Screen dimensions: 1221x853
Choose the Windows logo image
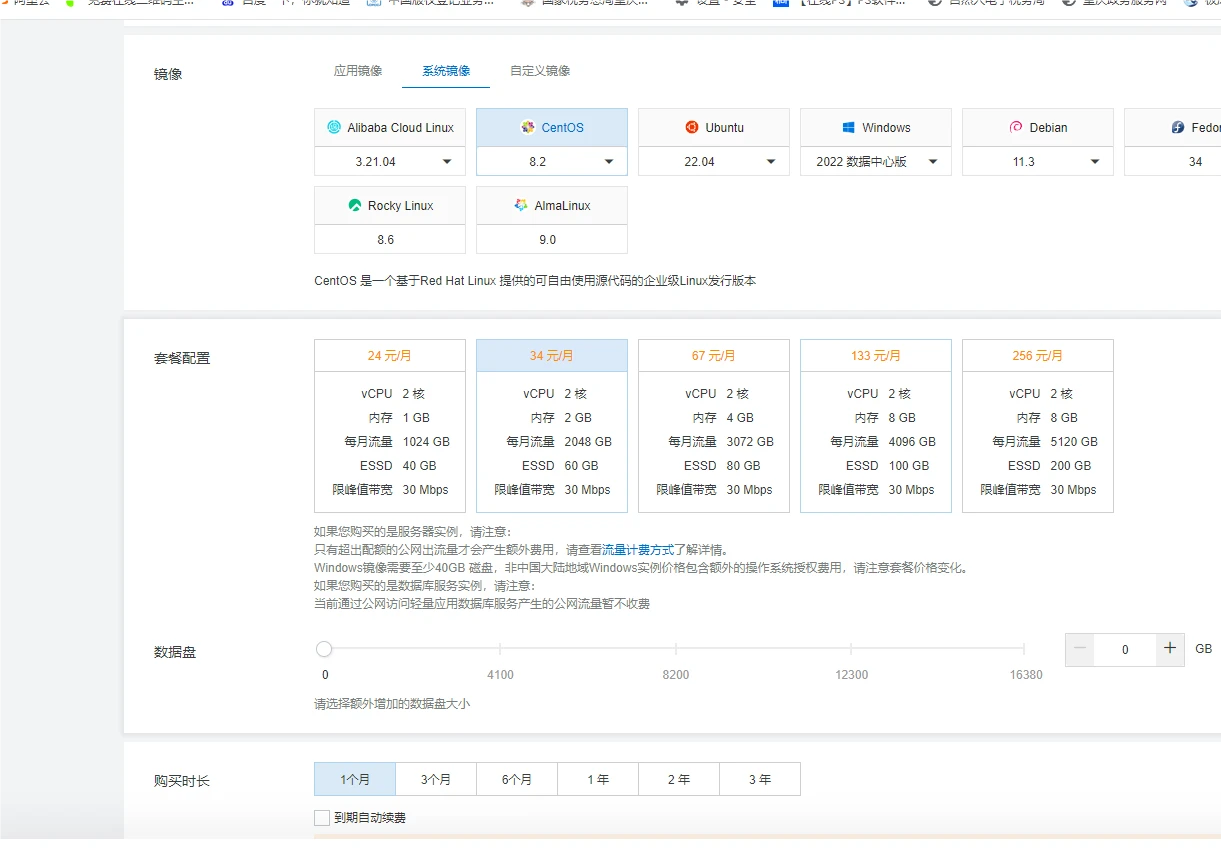pyautogui.click(x=848, y=127)
